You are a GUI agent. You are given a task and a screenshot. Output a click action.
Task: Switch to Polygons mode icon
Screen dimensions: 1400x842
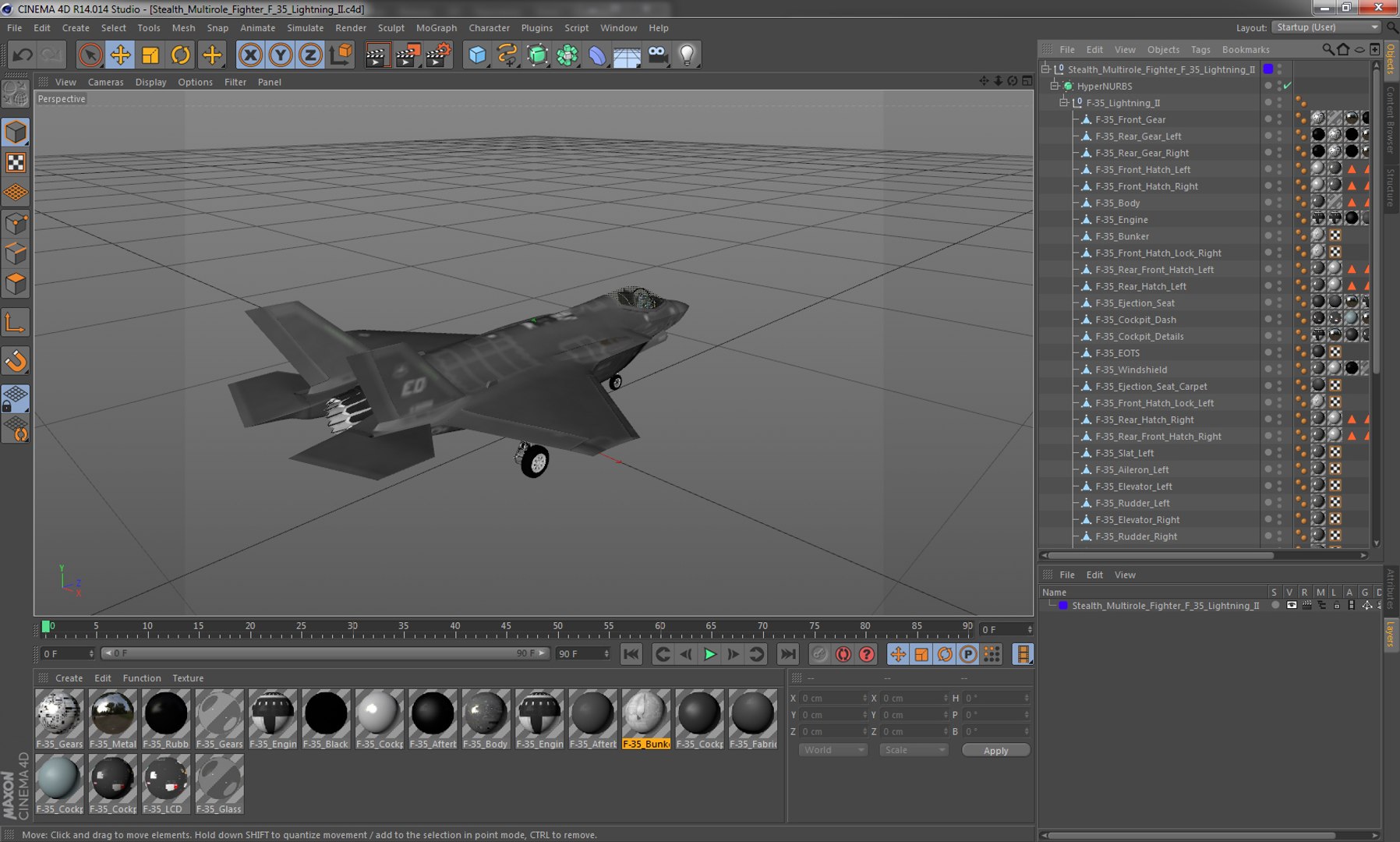[x=16, y=284]
